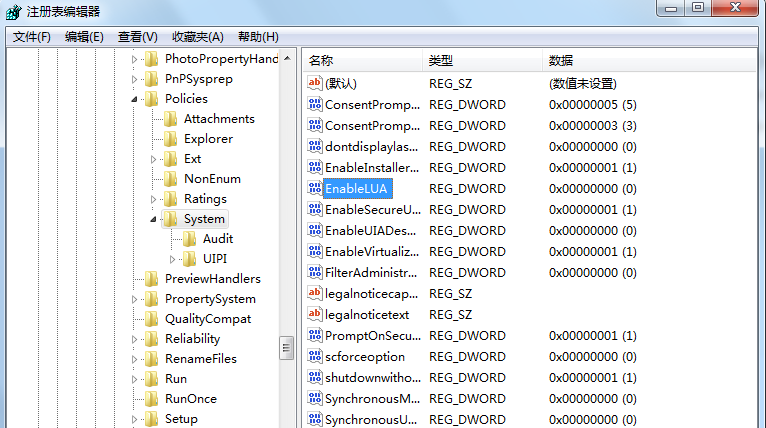
Task: Click the UIPI folder icon
Action: click(190, 259)
